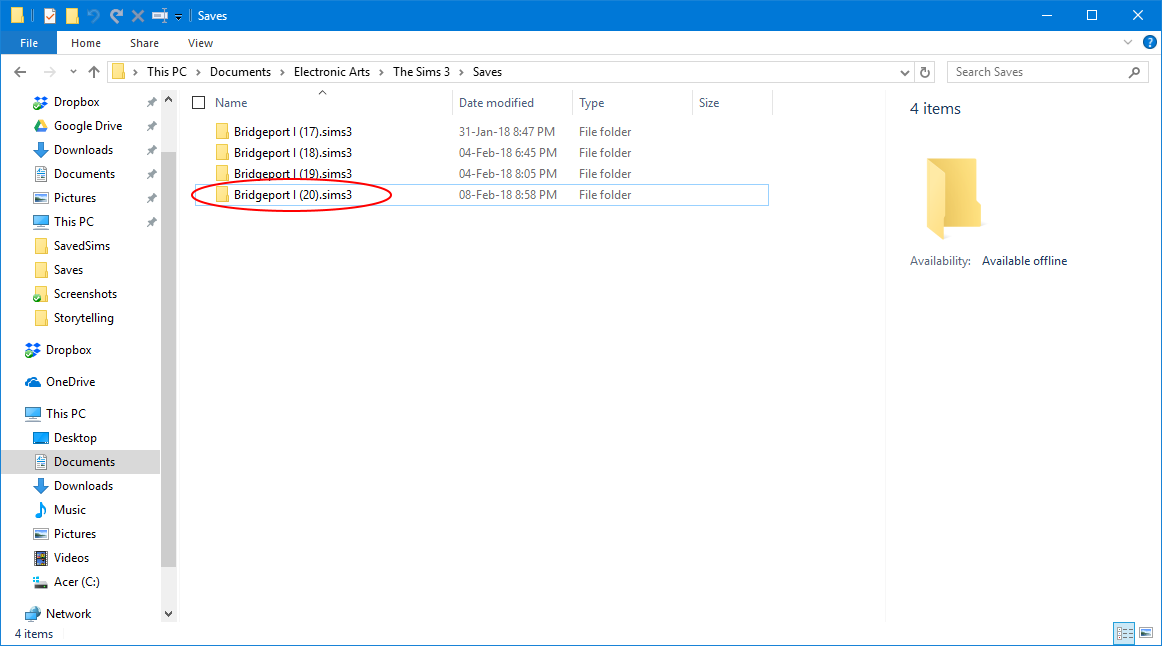This screenshot has height=646, width=1162.
Task: Expand chevron after Electronic Arts in breadcrumb
Action: 381,72
